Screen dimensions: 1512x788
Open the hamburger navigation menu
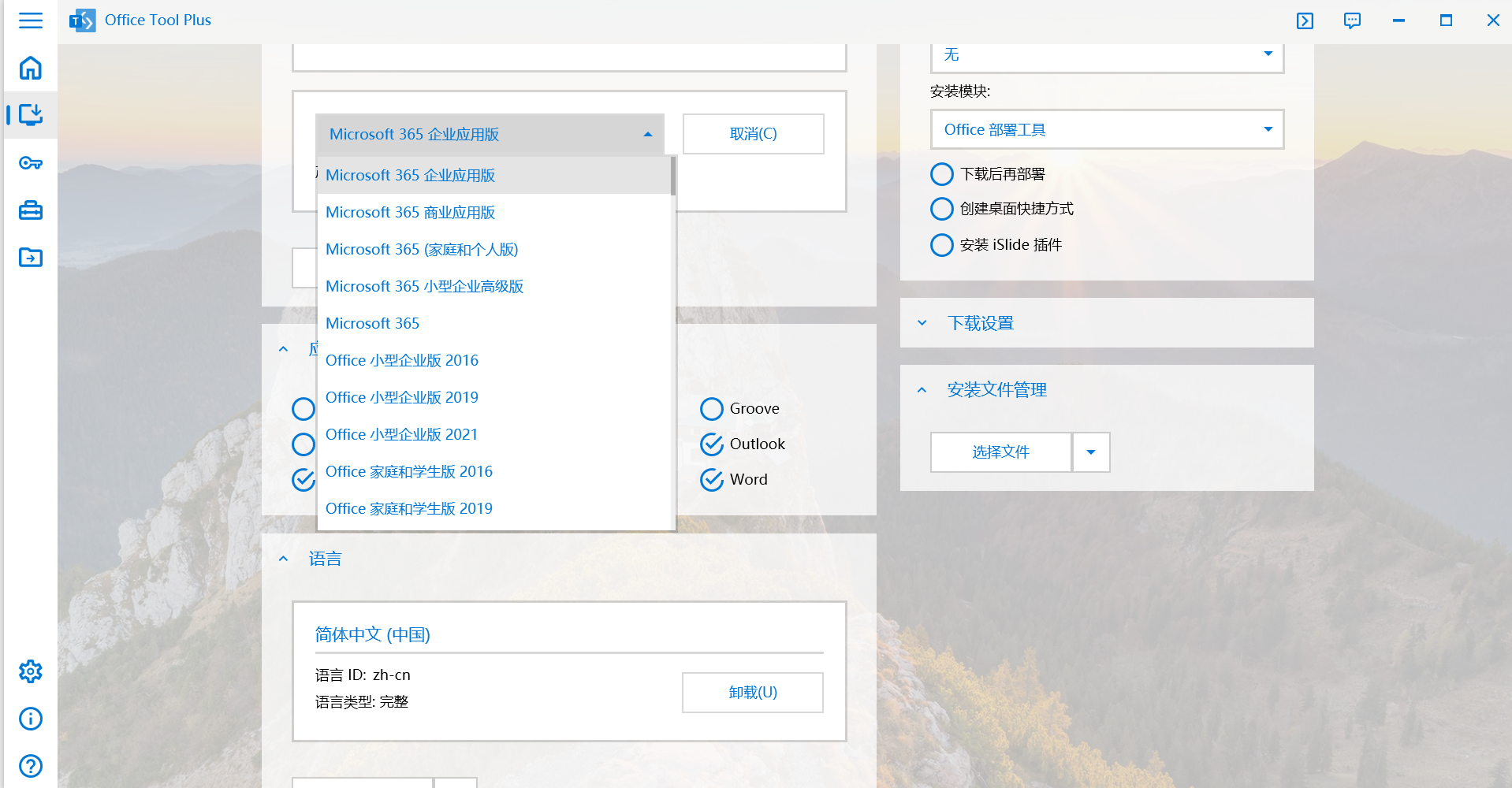[31, 20]
